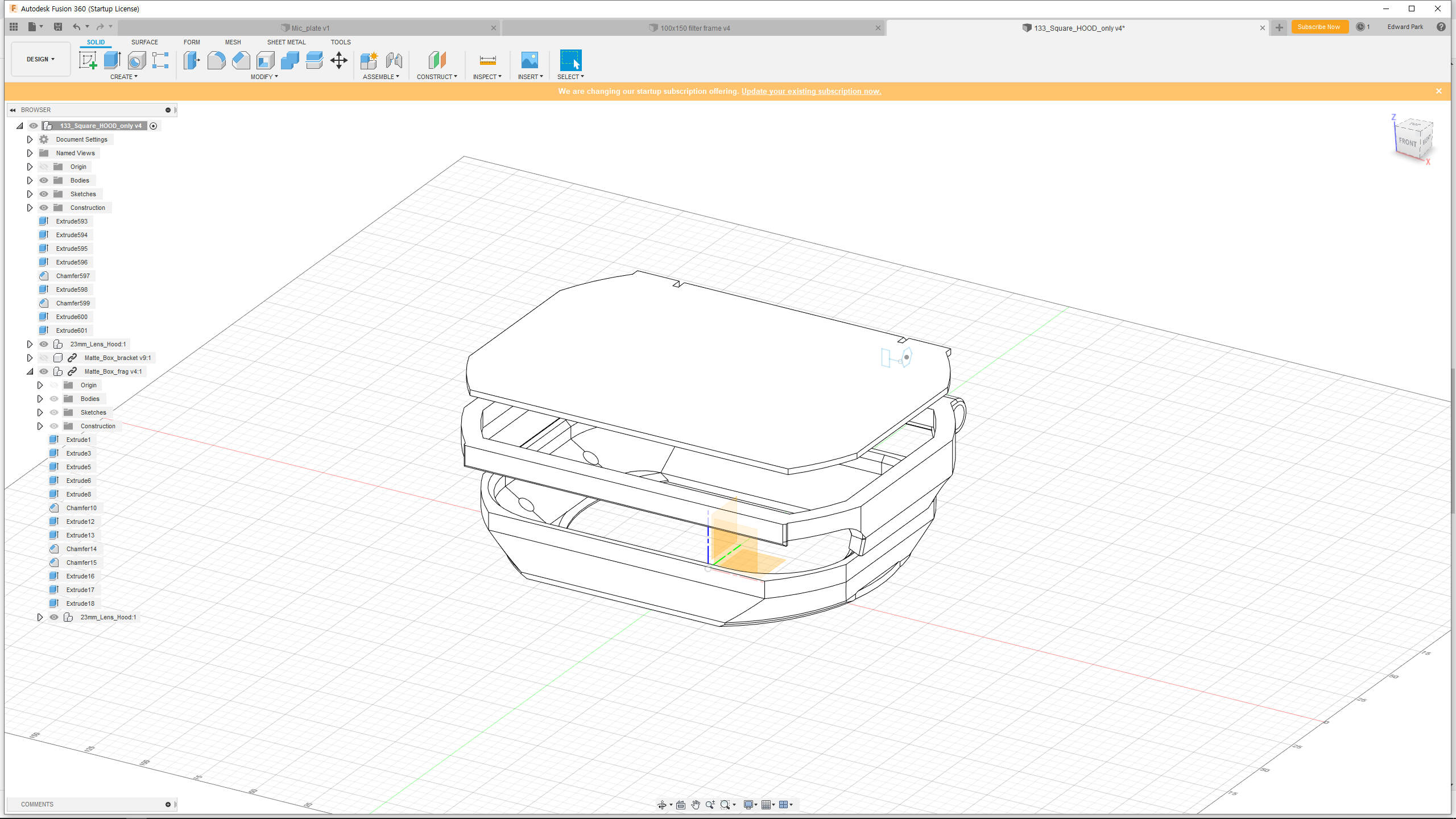1456x819 pixels.
Task: Hide the 23mm_Lens_Hood:1 component
Action: [x=44, y=344]
